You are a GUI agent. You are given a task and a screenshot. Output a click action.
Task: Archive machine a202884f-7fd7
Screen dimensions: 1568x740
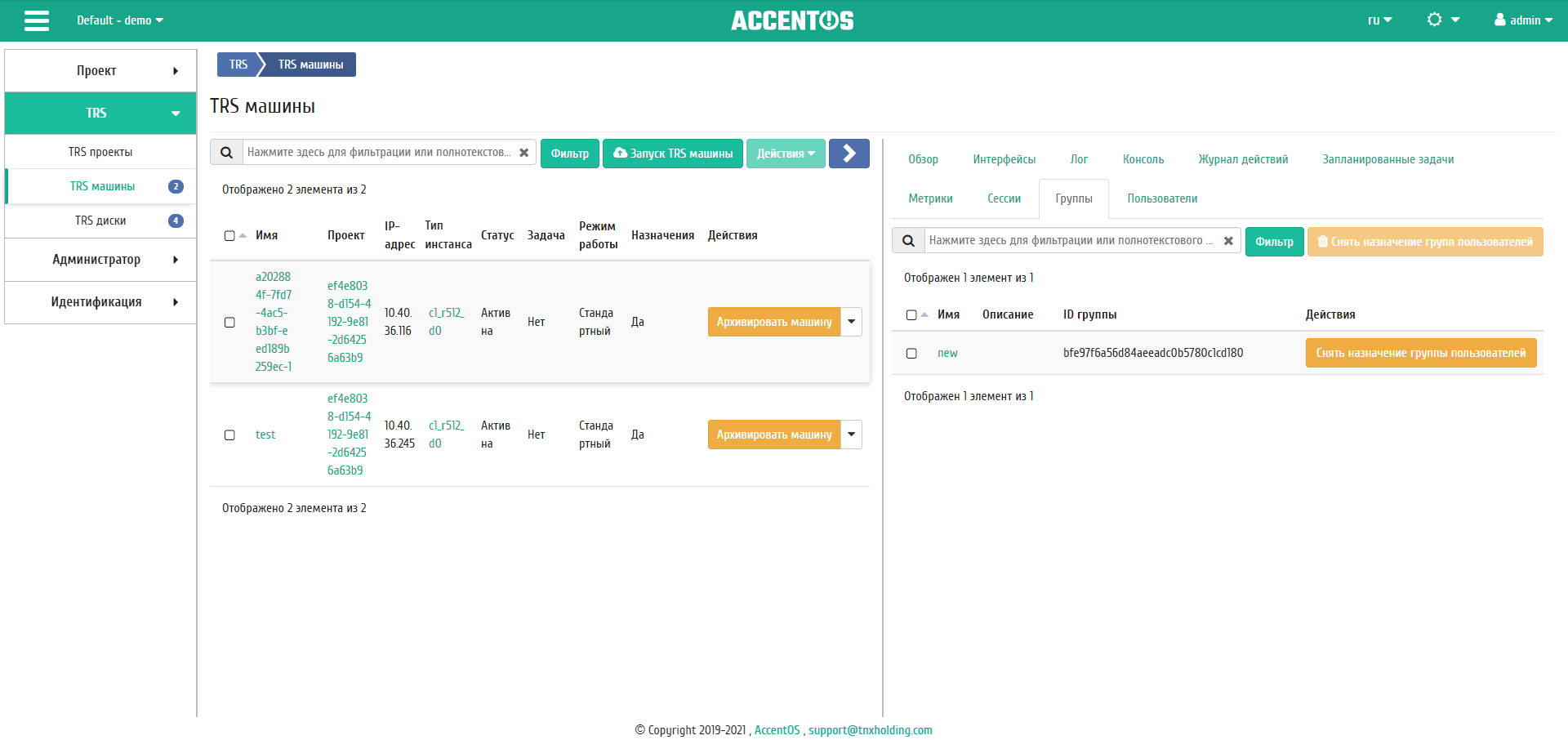(x=774, y=322)
